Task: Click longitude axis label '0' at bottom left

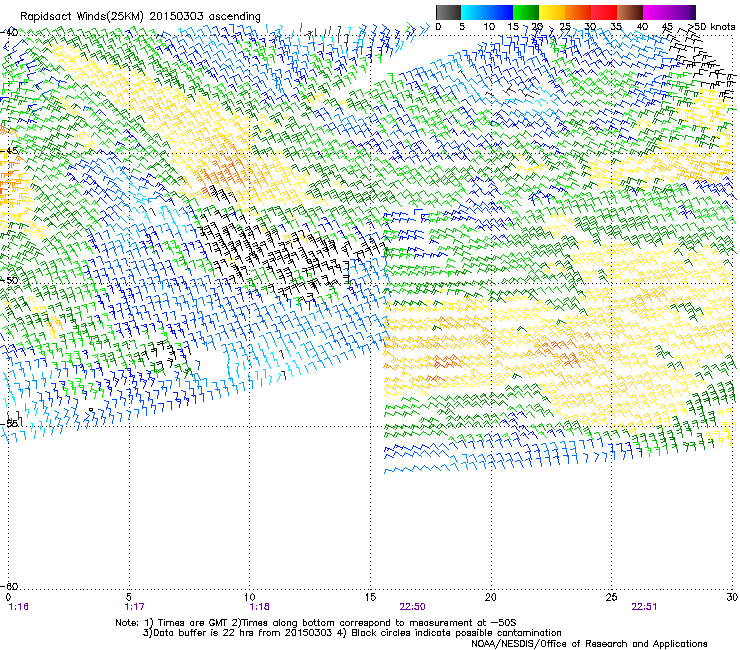Action: coord(8,597)
